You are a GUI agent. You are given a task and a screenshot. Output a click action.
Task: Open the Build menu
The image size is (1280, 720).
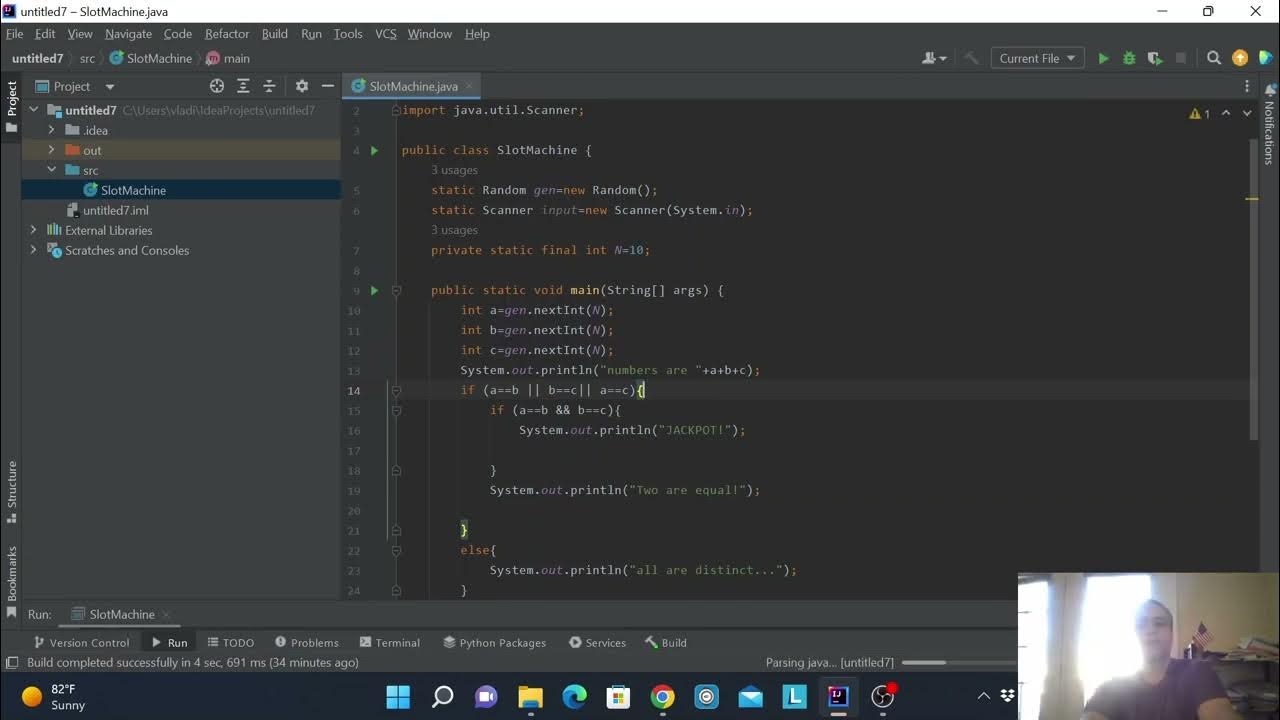(274, 34)
